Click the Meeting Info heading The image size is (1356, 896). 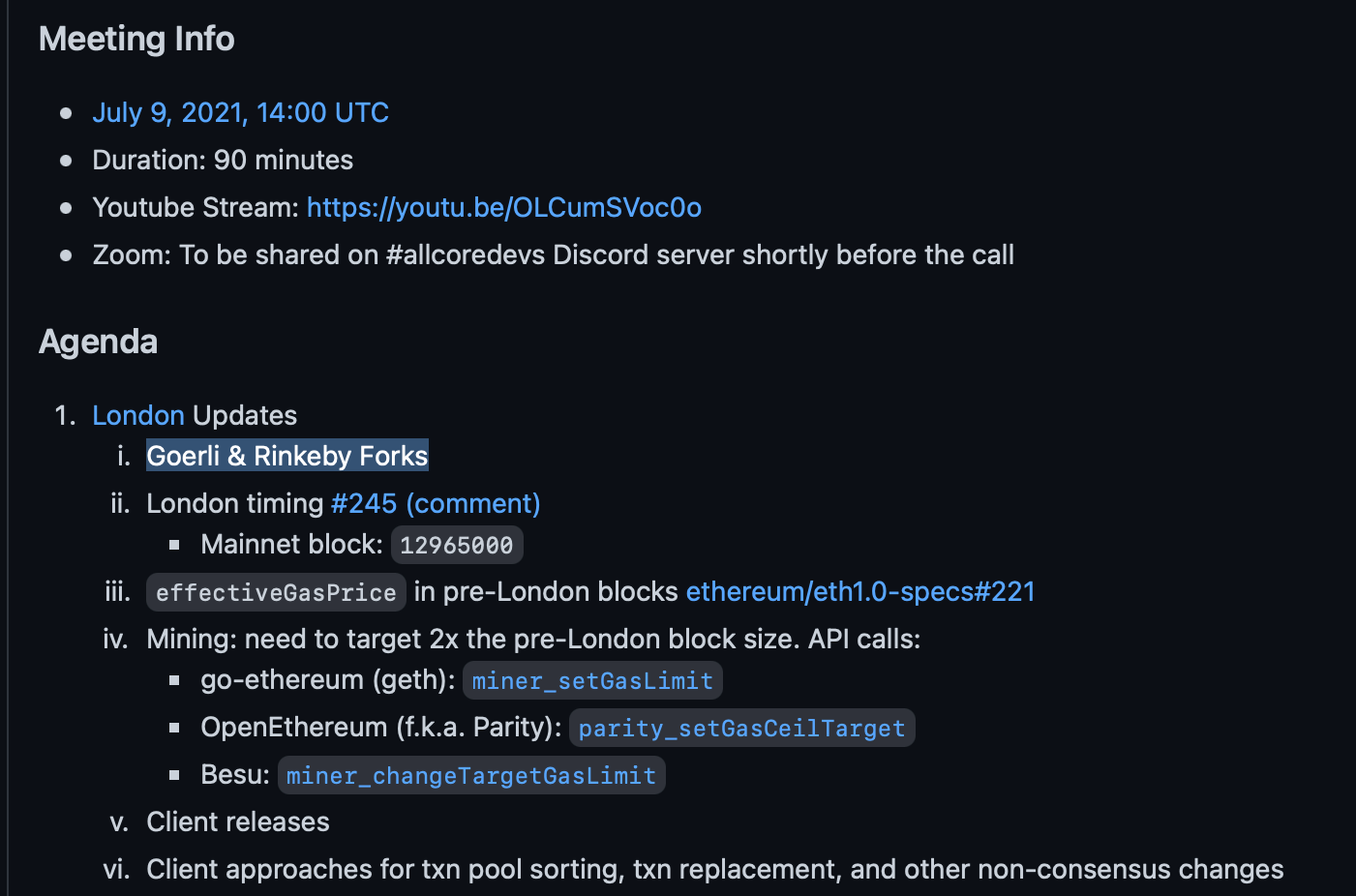[x=136, y=39]
